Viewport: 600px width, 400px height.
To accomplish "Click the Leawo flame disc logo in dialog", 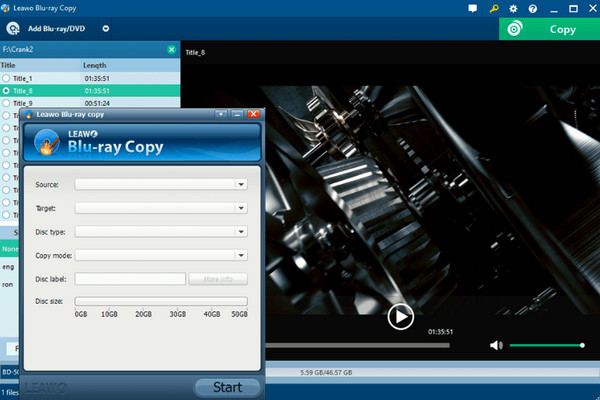I will point(47,142).
